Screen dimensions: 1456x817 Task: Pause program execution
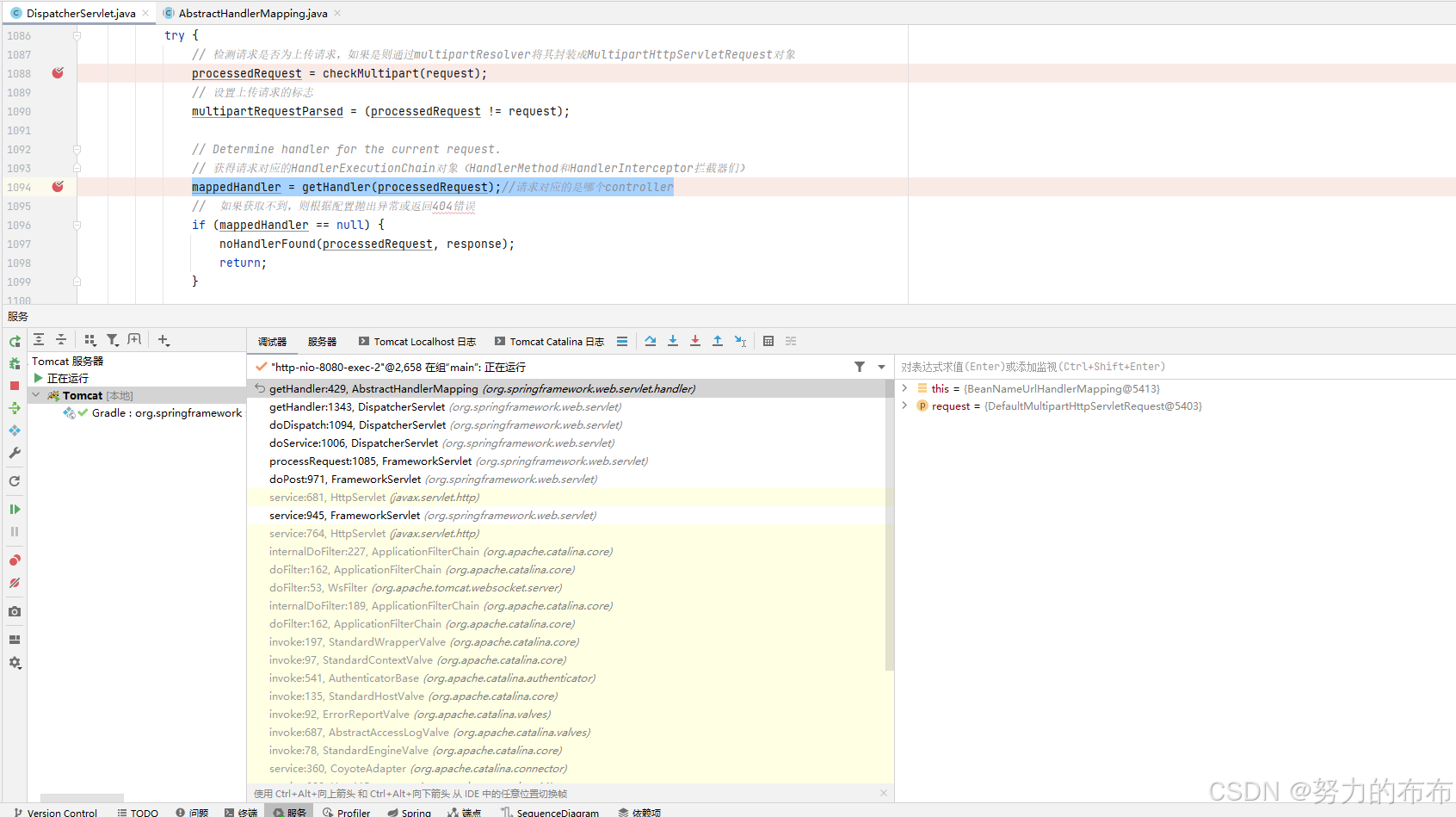(x=15, y=532)
